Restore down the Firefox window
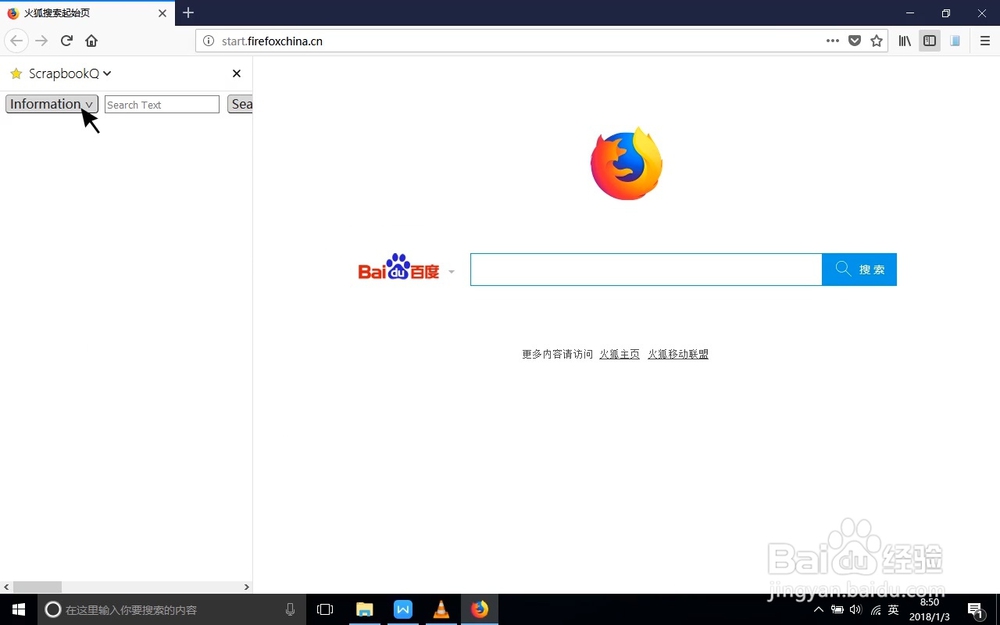 (946, 13)
